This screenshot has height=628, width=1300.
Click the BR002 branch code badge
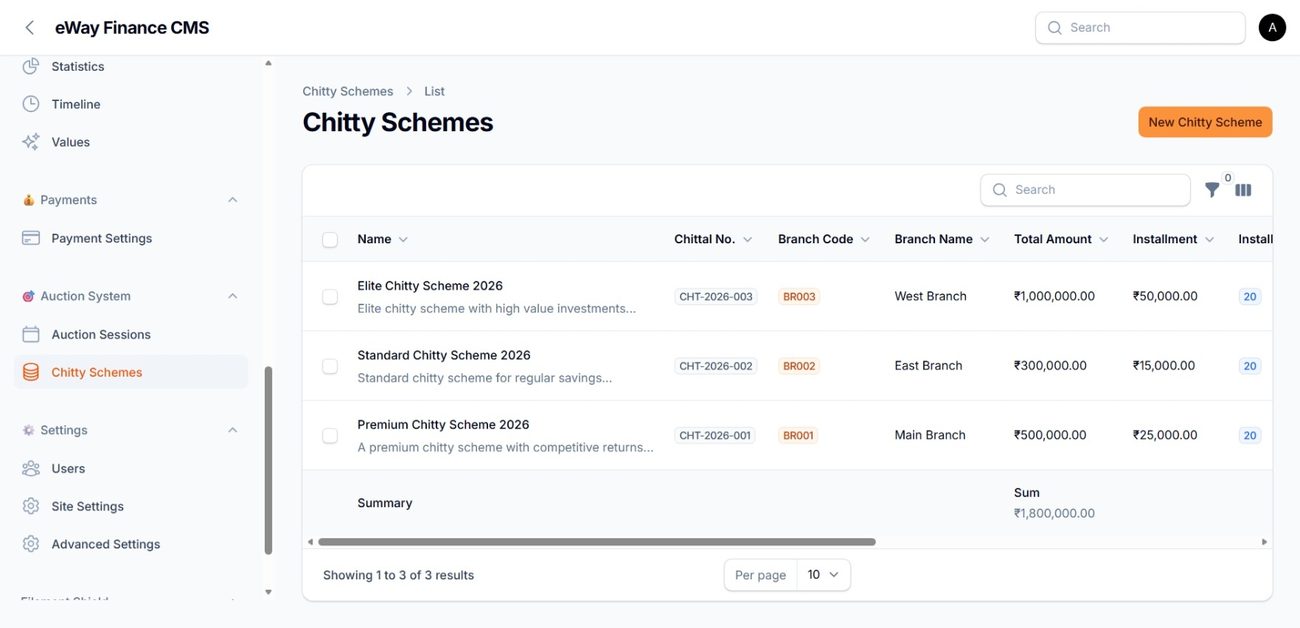point(799,366)
